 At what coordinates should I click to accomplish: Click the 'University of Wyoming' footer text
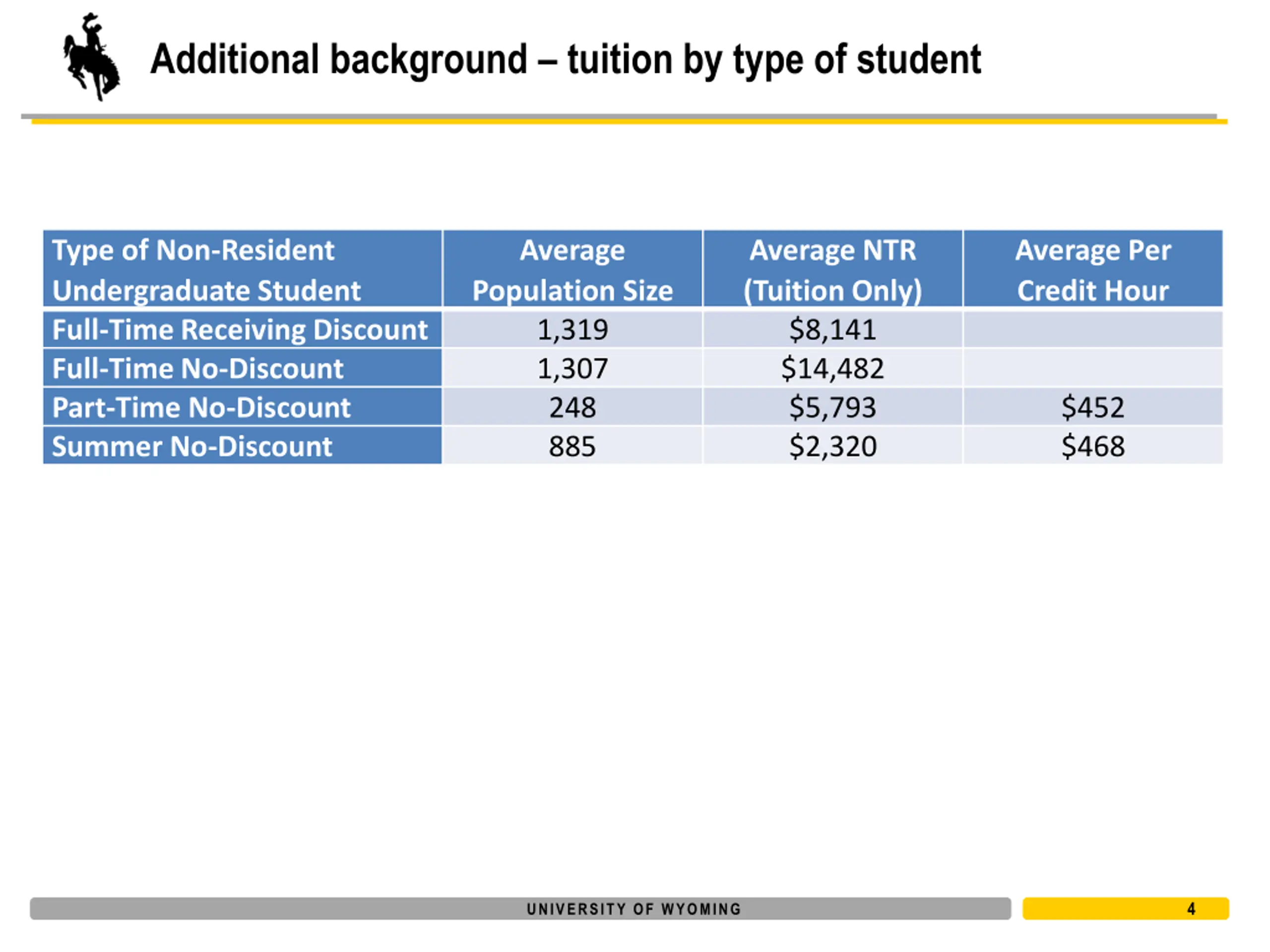coord(634,909)
